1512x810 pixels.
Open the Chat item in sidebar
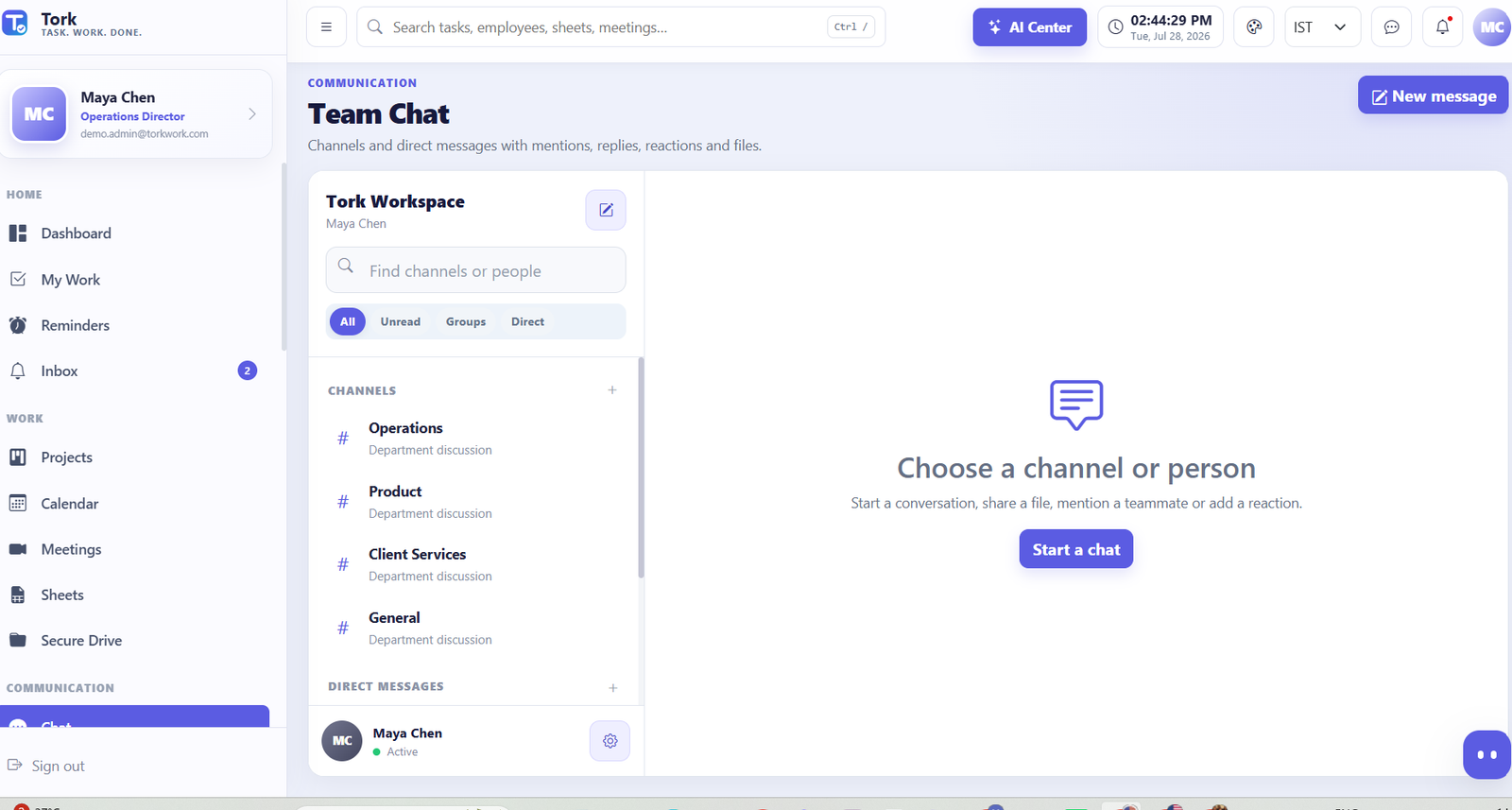click(x=134, y=716)
